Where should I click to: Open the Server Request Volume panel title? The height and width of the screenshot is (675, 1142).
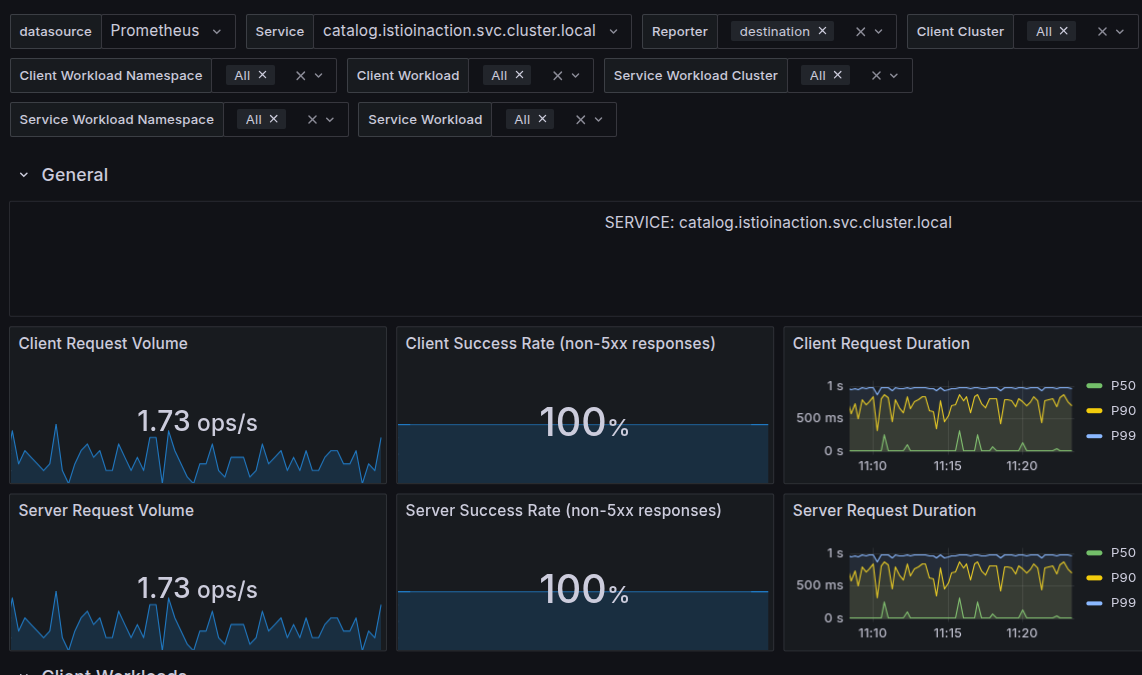pyautogui.click(x=106, y=510)
